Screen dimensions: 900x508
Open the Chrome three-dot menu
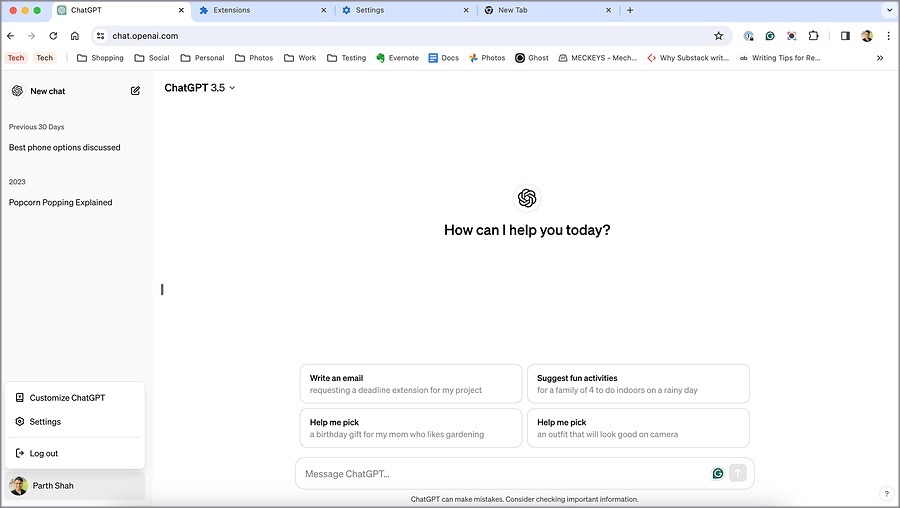(x=889, y=36)
